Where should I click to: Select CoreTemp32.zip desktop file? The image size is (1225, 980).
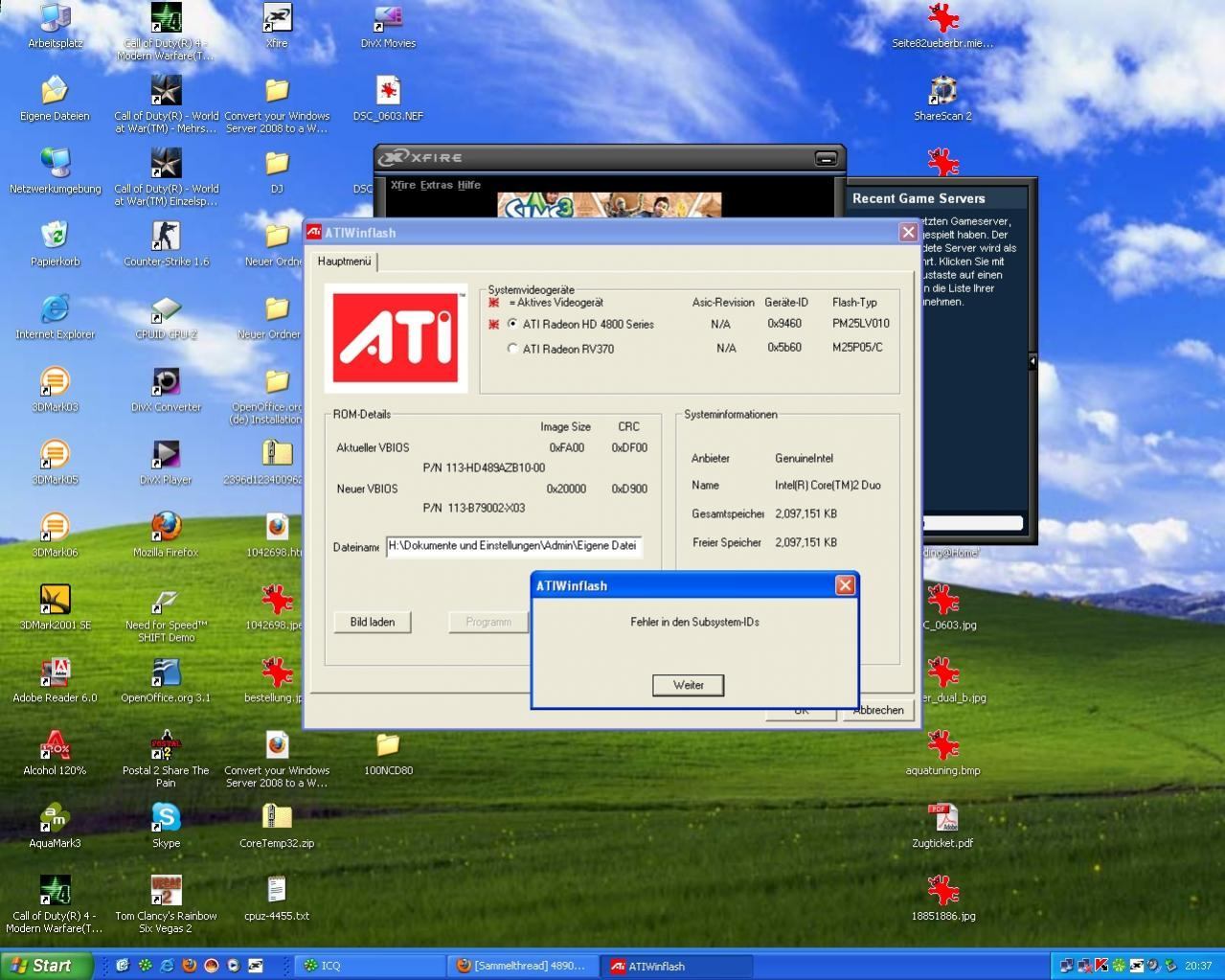[277, 827]
